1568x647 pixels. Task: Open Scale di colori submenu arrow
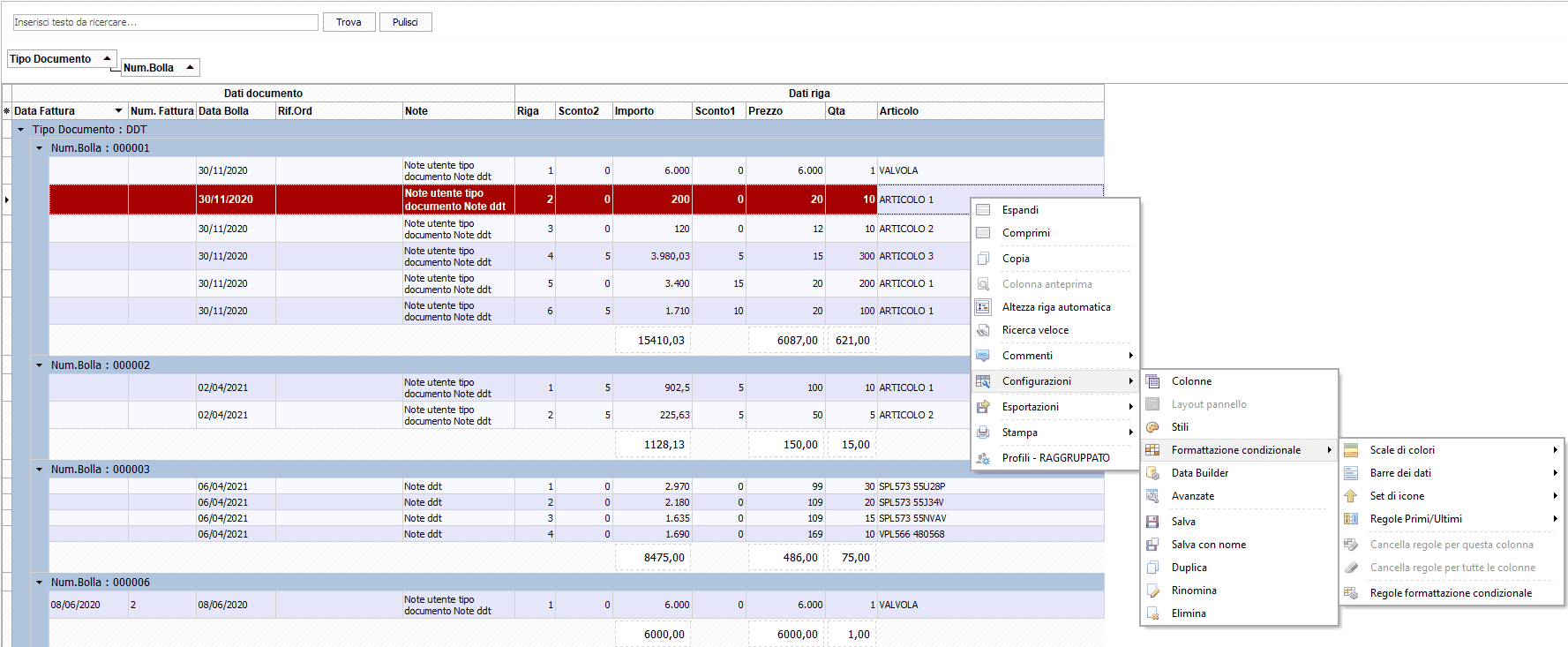click(x=1555, y=450)
